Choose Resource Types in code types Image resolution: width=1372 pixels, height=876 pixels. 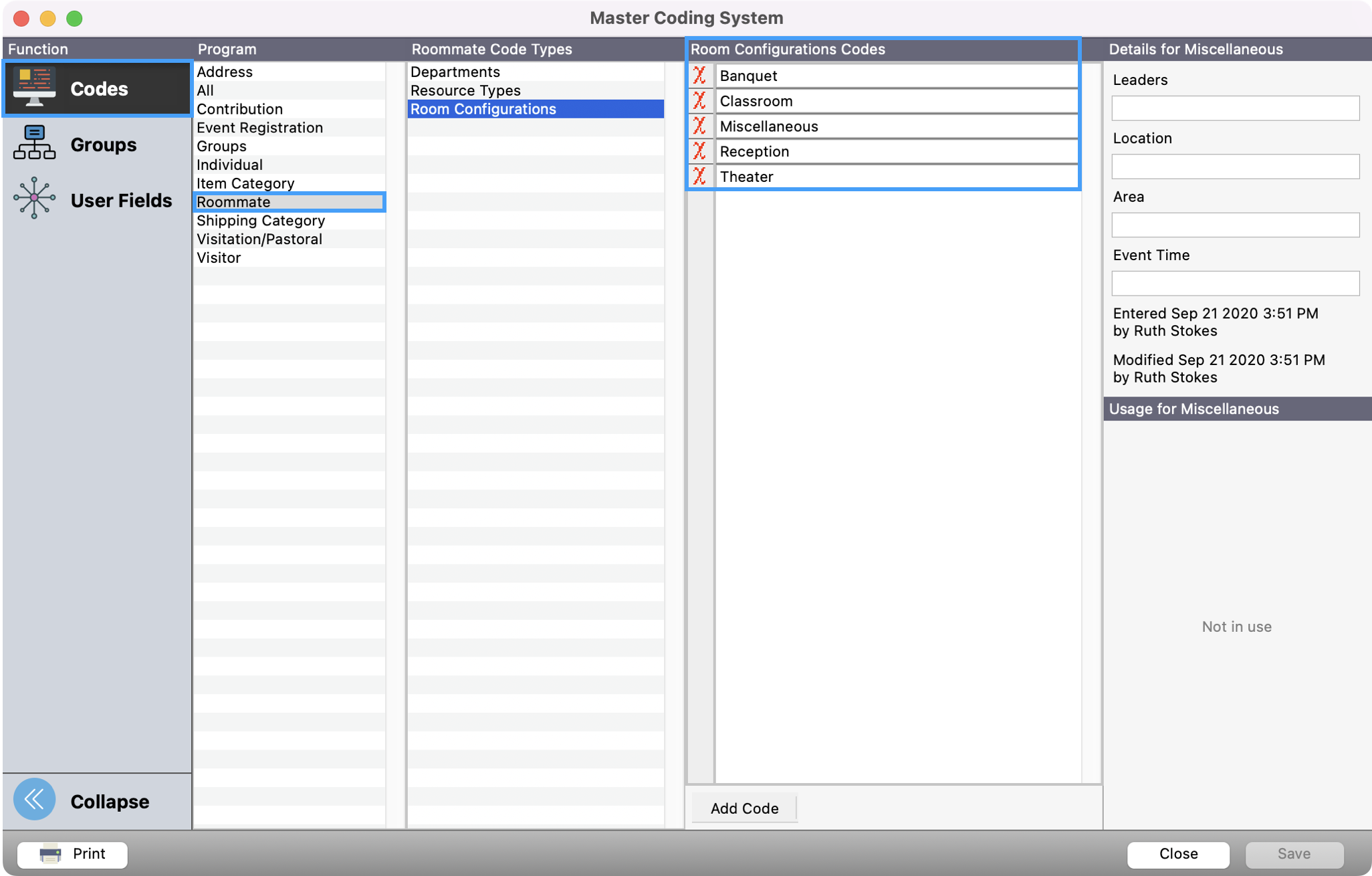click(x=465, y=90)
